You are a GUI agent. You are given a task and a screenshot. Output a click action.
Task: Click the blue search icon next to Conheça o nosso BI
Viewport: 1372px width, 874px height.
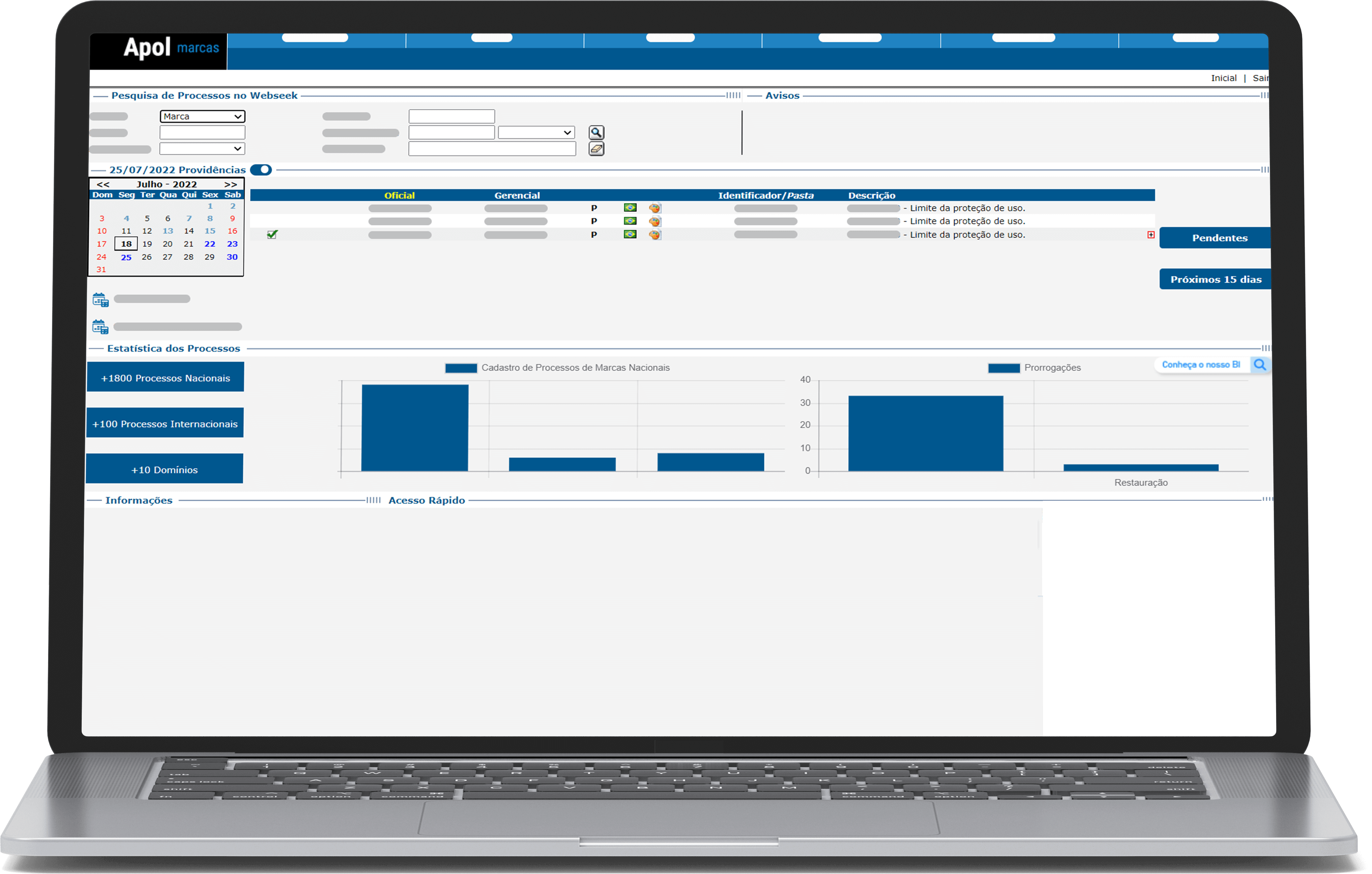(x=1259, y=365)
